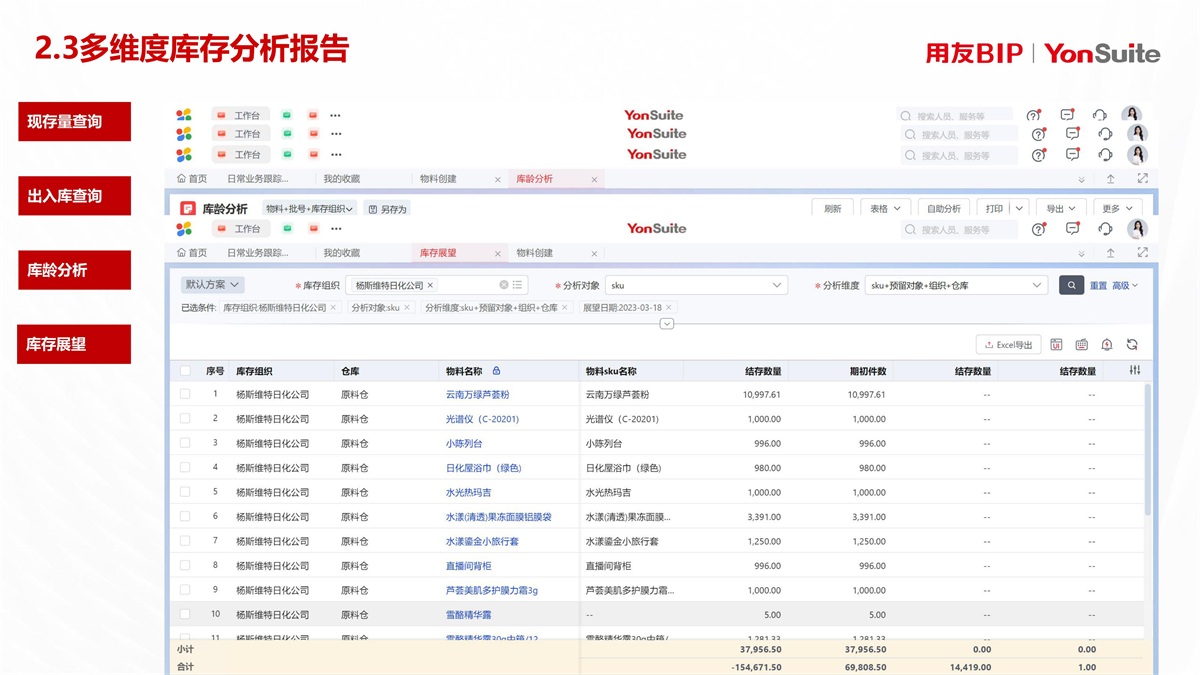Click the lock icon next to 物料名称
Viewport: 1200px width, 675px height.
(497, 371)
